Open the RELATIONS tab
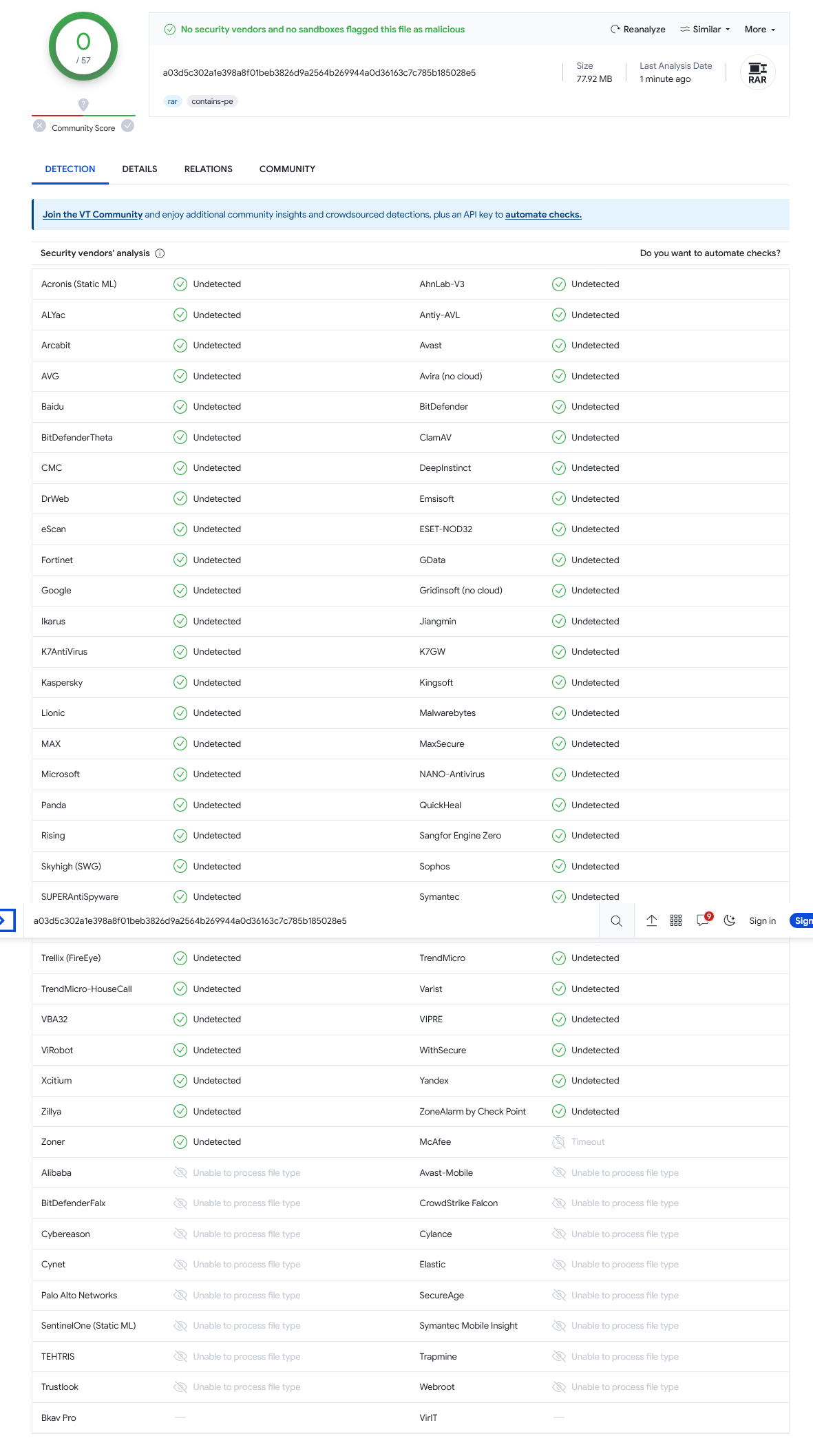 click(x=209, y=169)
